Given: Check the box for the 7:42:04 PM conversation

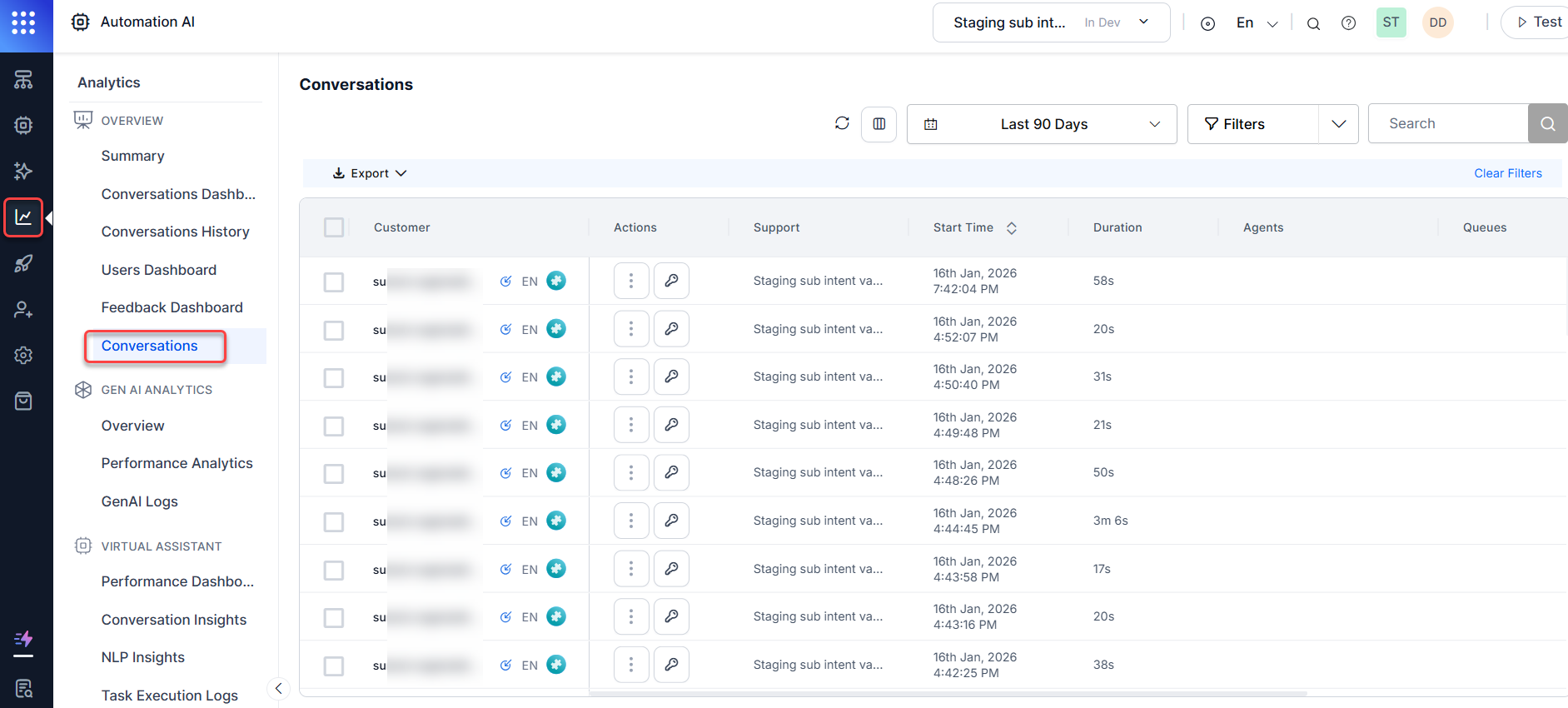Looking at the screenshot, I should [x=334, y=282].
